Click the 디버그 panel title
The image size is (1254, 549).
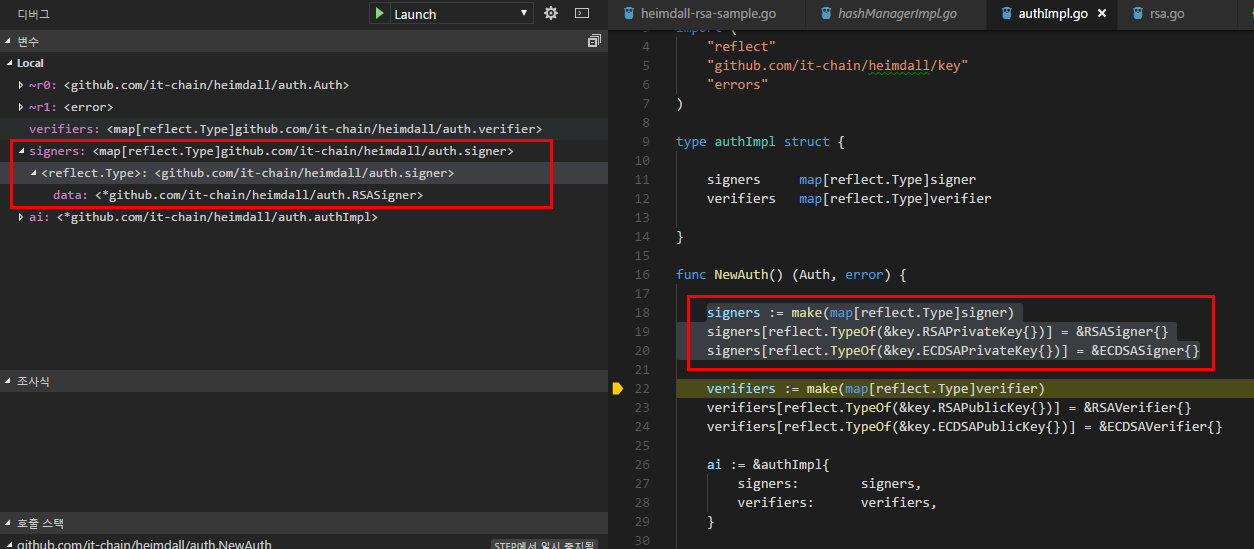[34, 14]
